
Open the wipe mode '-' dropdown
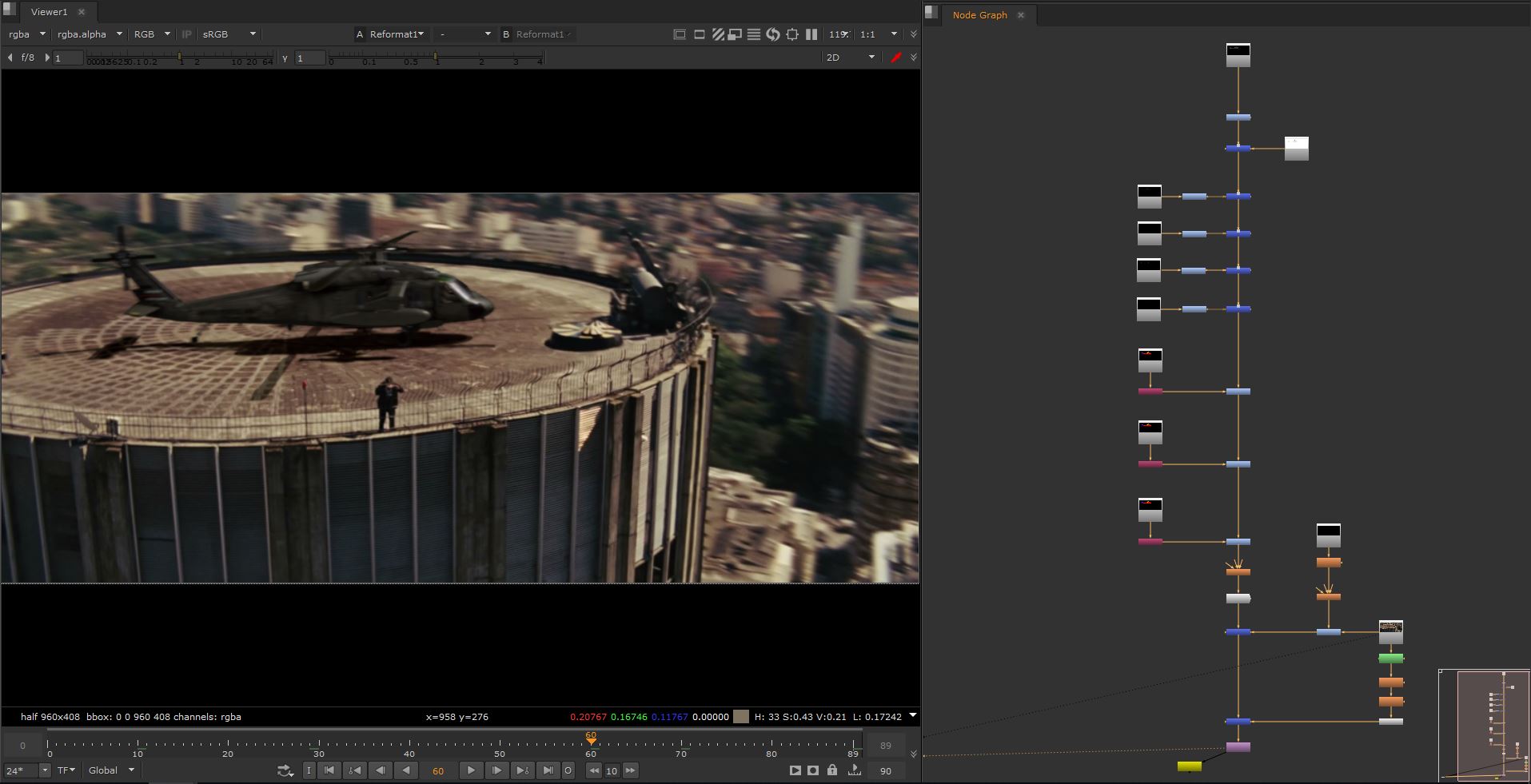coord(464,34)
